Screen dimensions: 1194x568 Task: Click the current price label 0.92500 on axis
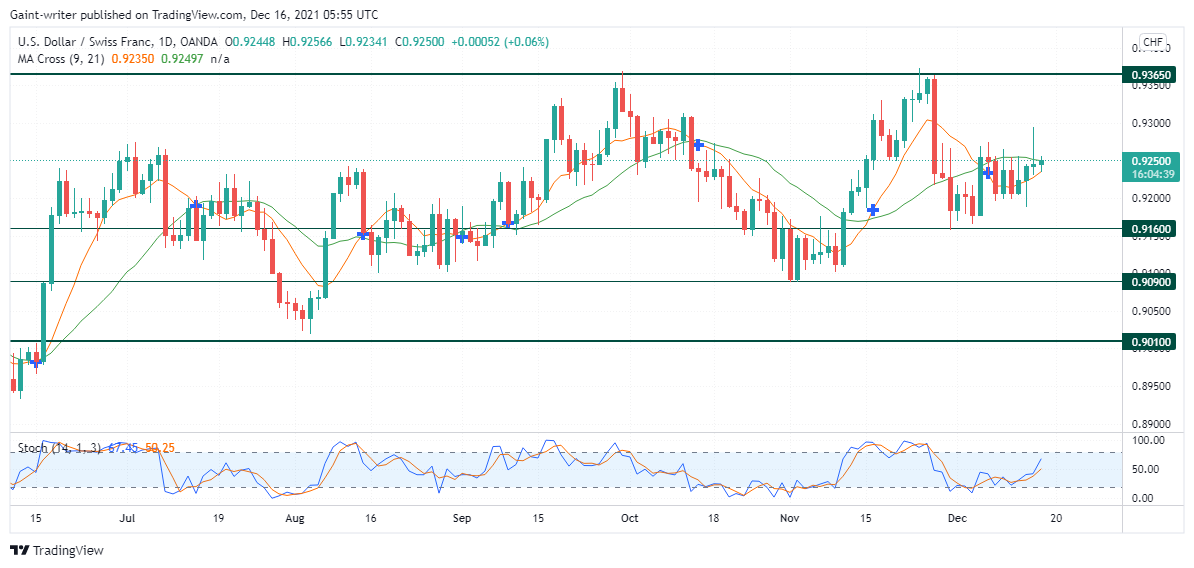[1153, 161]
